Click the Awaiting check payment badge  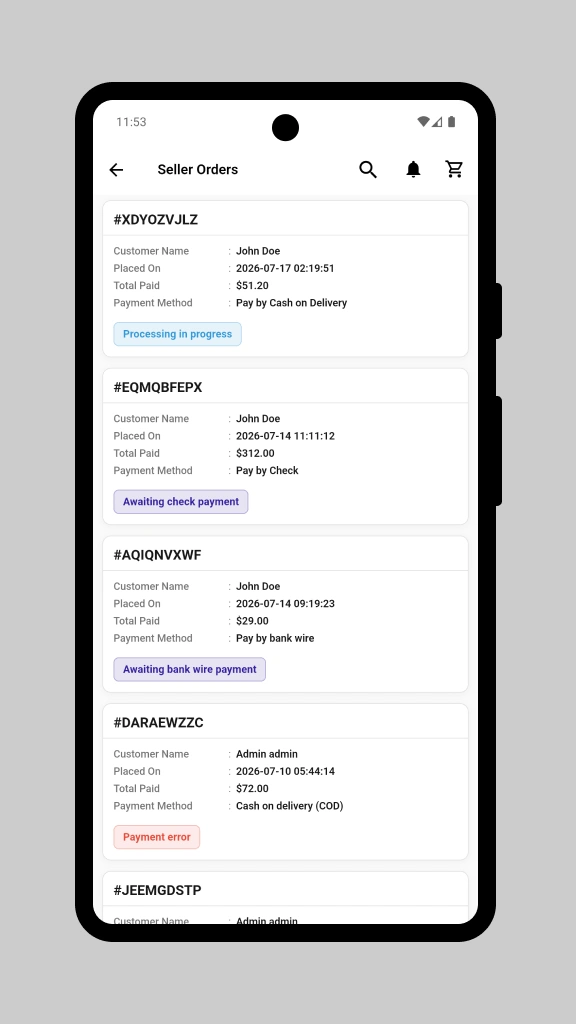[181, 502]
